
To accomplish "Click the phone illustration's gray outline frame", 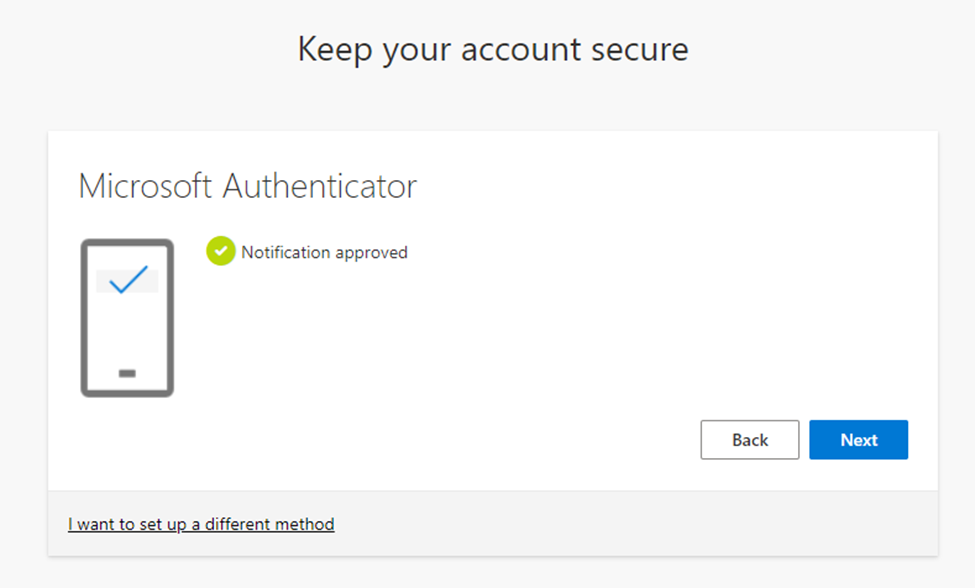I will [x=83, y=318].
